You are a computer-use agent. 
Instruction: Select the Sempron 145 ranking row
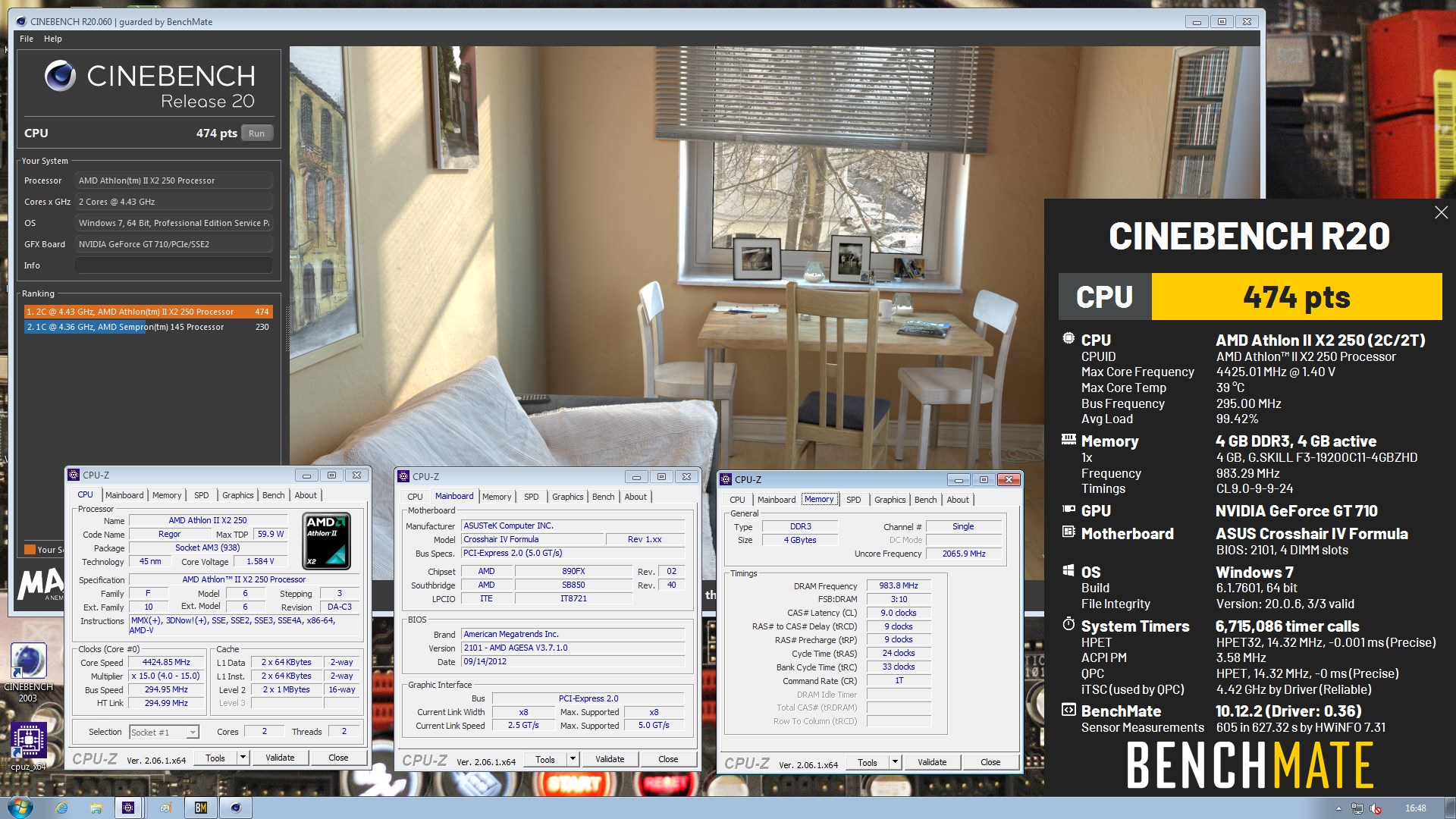148,327
